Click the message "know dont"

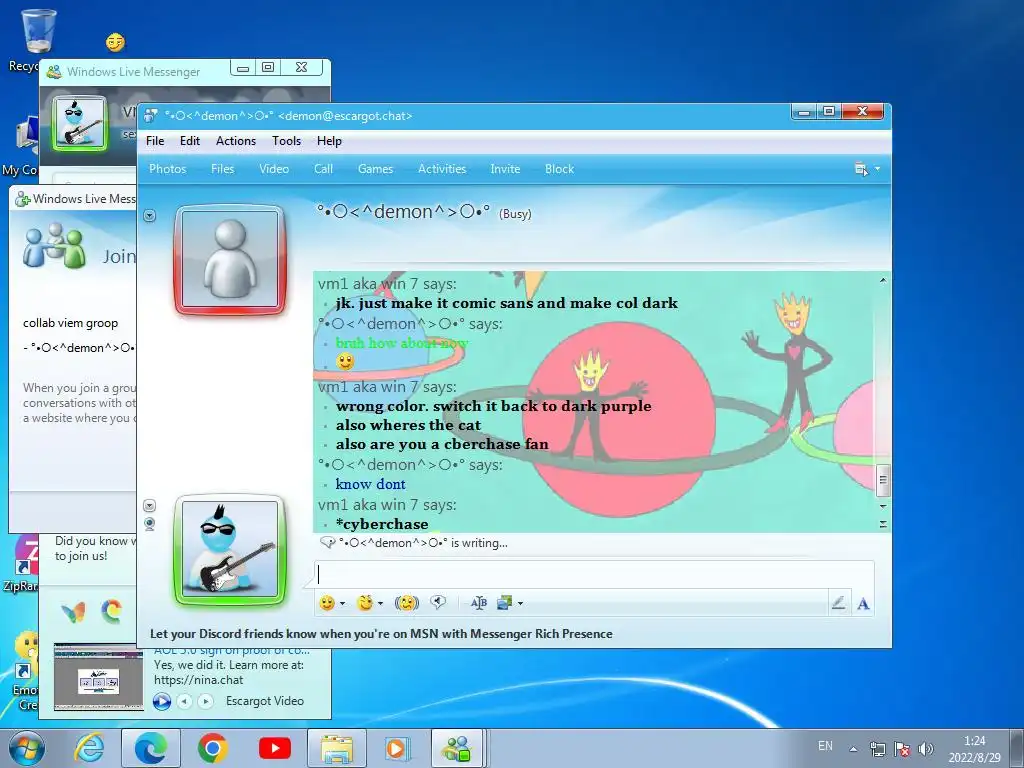(370, 484)
